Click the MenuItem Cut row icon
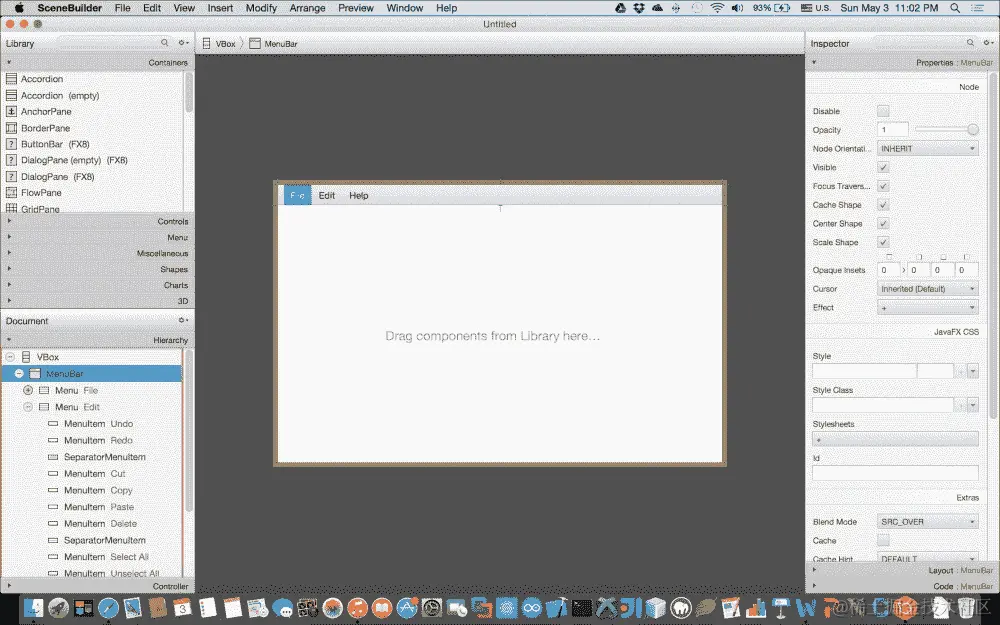 pos(53,473)
